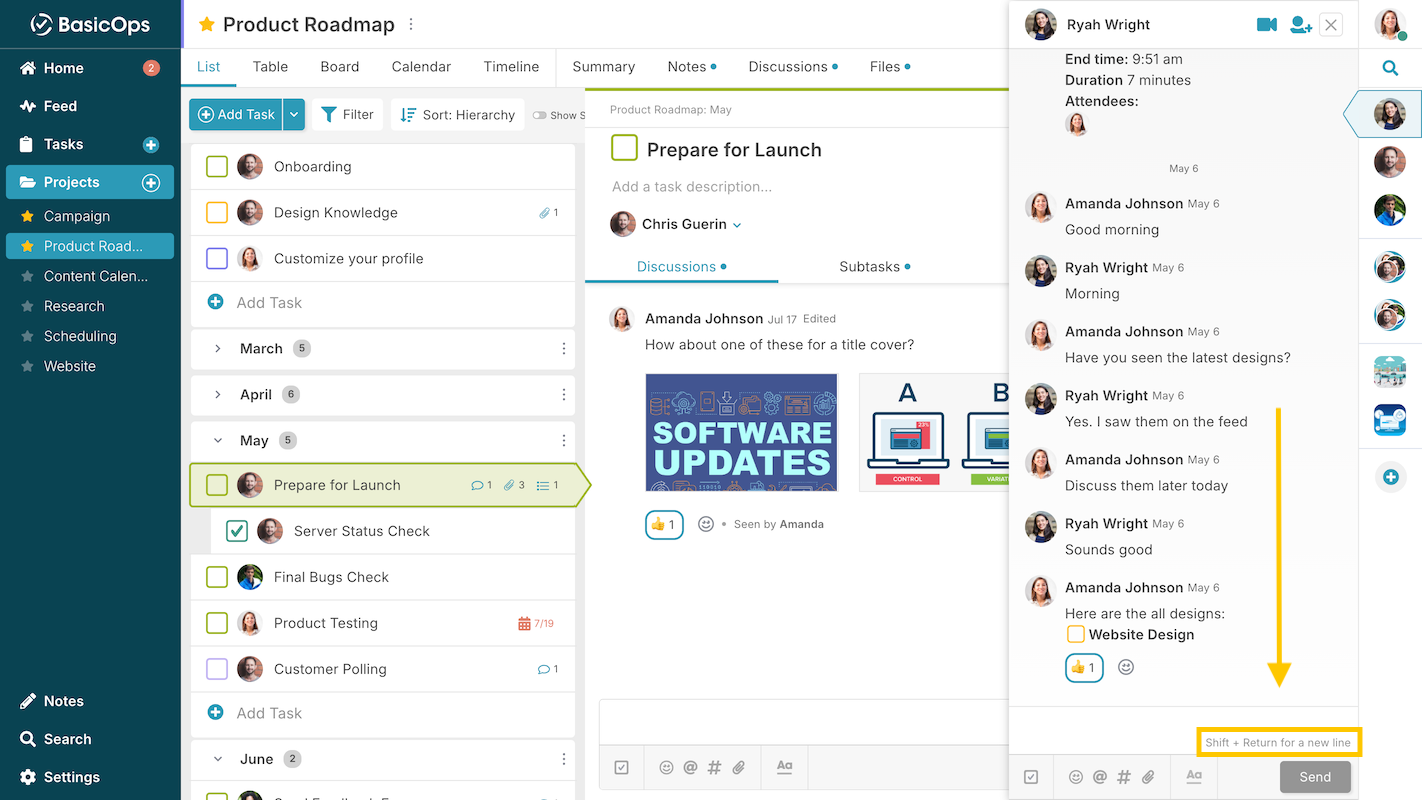Switch to the Subtasks tab in task detail
Viewport: 1422px width, 800px height.
[874, 267]
